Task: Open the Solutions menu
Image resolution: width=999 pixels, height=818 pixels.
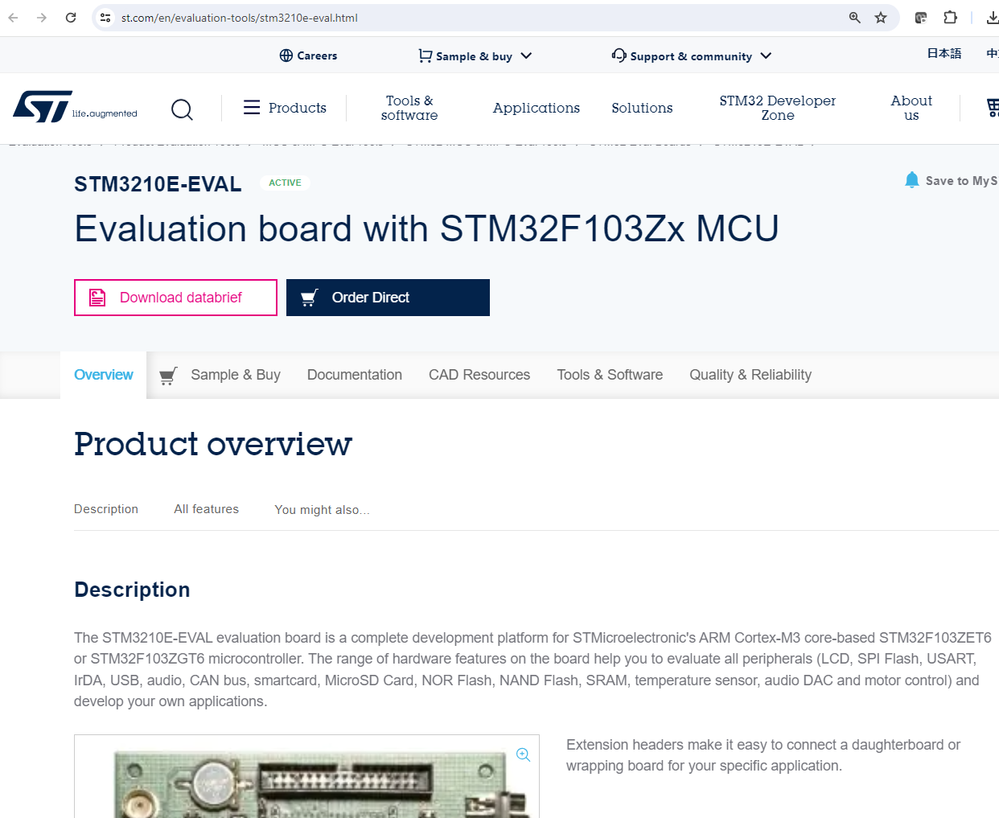Action: (x=642, y=108)
